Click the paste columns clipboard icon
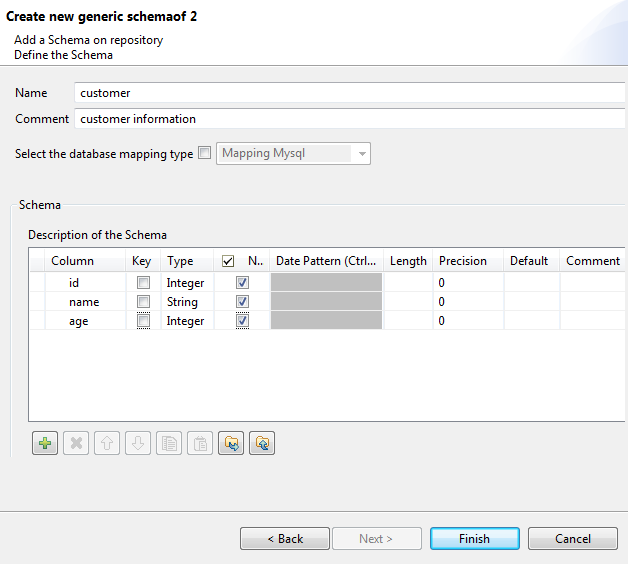628x564 pixels. pos(200,443)
